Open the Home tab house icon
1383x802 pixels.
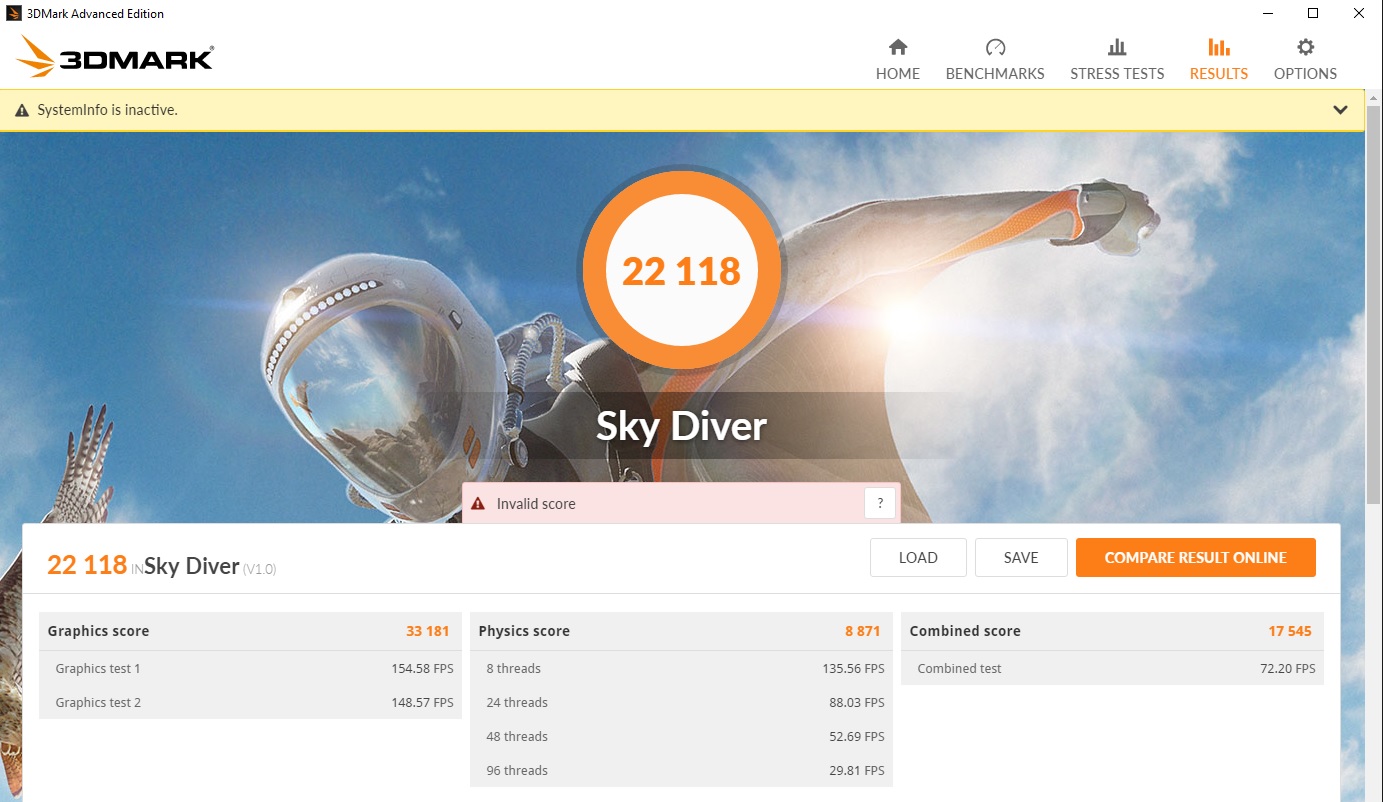point(898,47)
